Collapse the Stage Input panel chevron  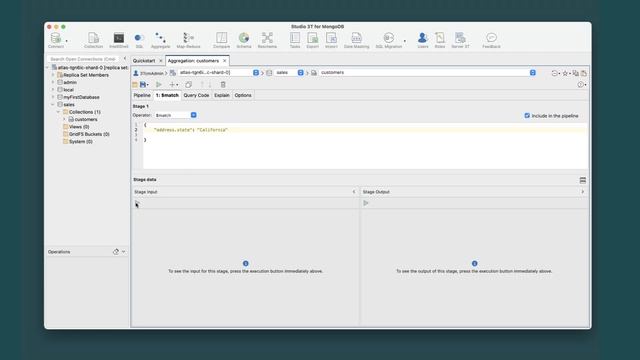pyautogui.click(x=354, y=191)
